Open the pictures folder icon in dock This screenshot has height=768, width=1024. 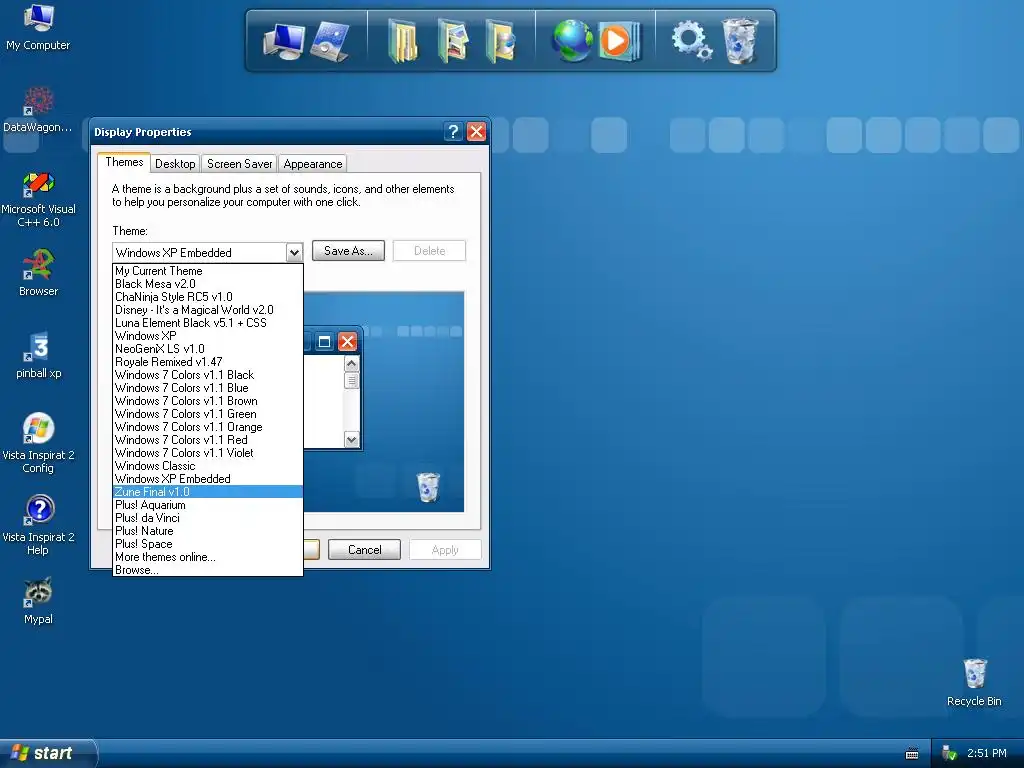pos(453,41)
